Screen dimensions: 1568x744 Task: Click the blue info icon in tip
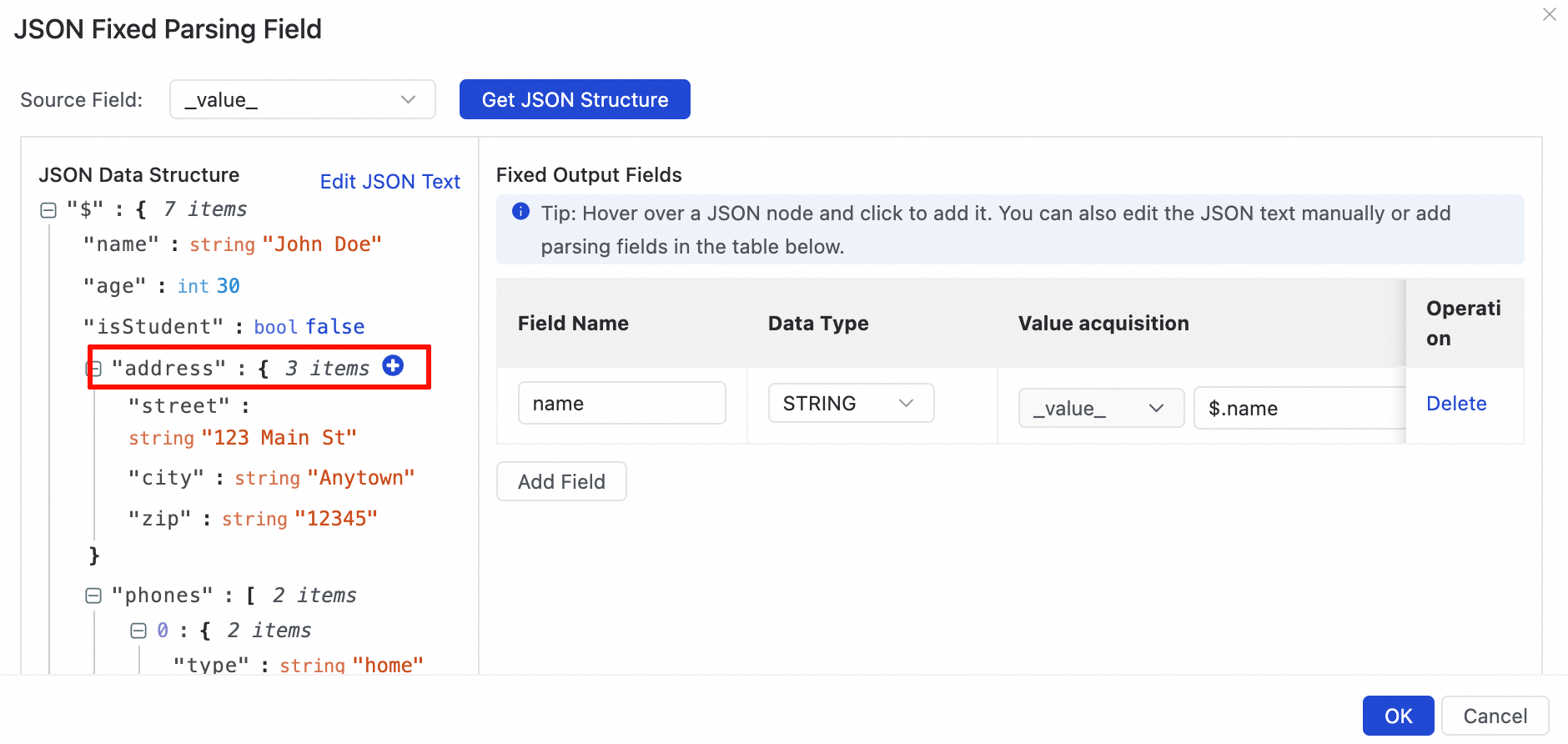(520, 212)
